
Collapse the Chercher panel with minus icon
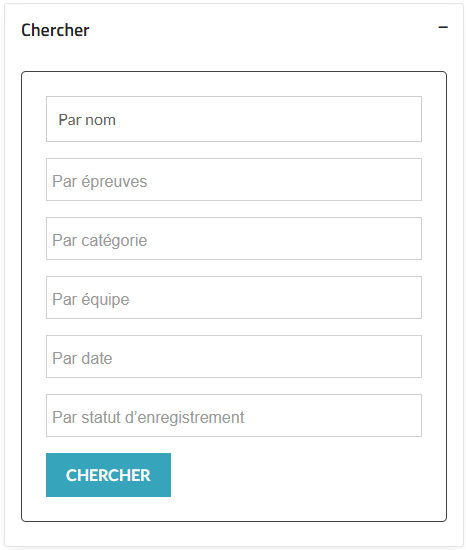tap(443, 27)
